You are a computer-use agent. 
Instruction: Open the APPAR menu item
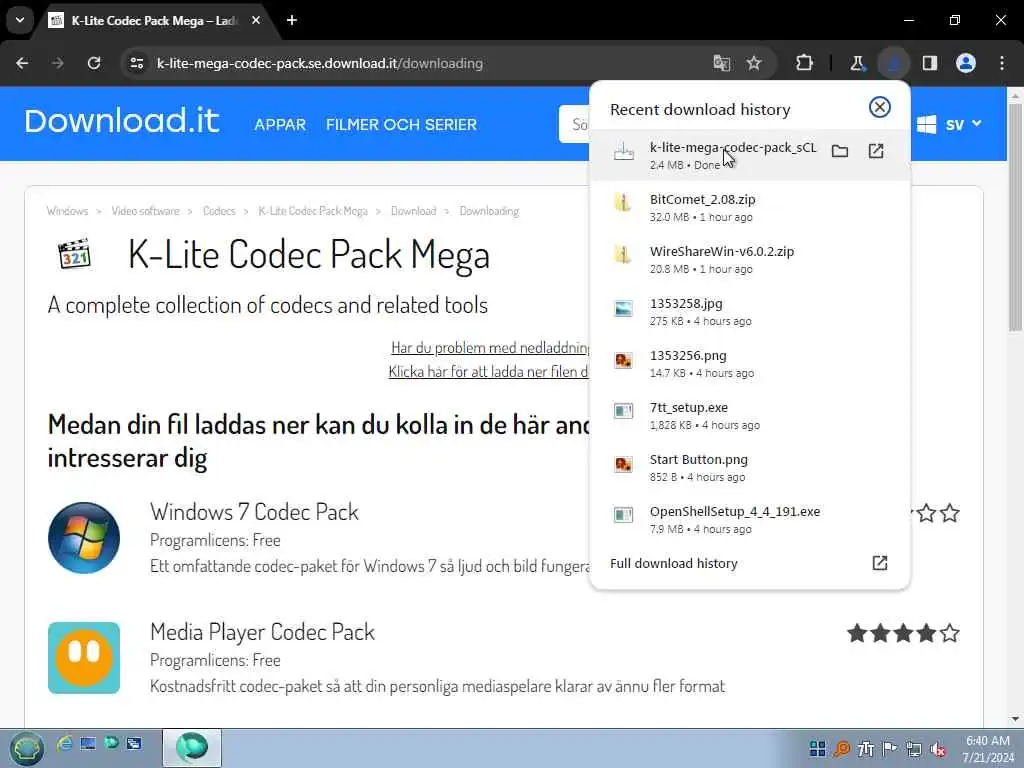coord(280,124)
